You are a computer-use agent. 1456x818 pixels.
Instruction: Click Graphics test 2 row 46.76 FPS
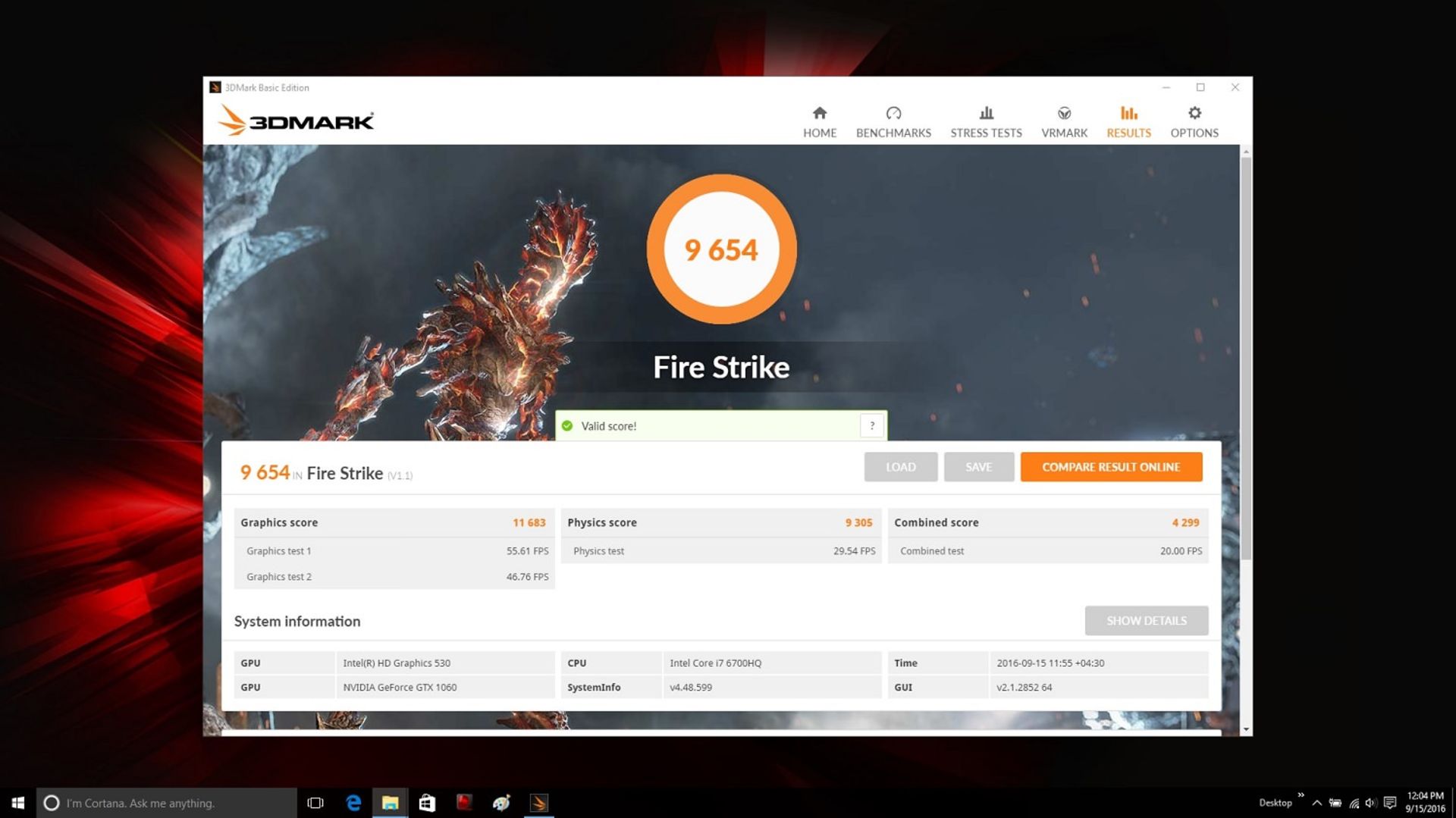pos(394,577)
